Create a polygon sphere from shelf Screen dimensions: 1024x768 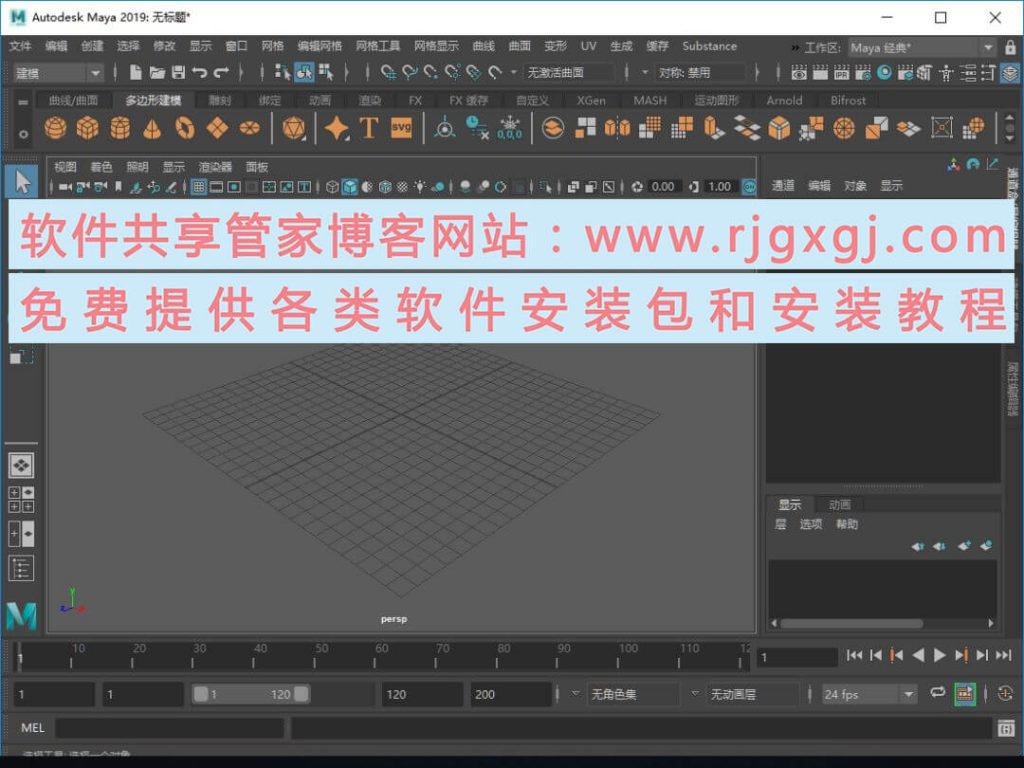click(x=55, y=127)
